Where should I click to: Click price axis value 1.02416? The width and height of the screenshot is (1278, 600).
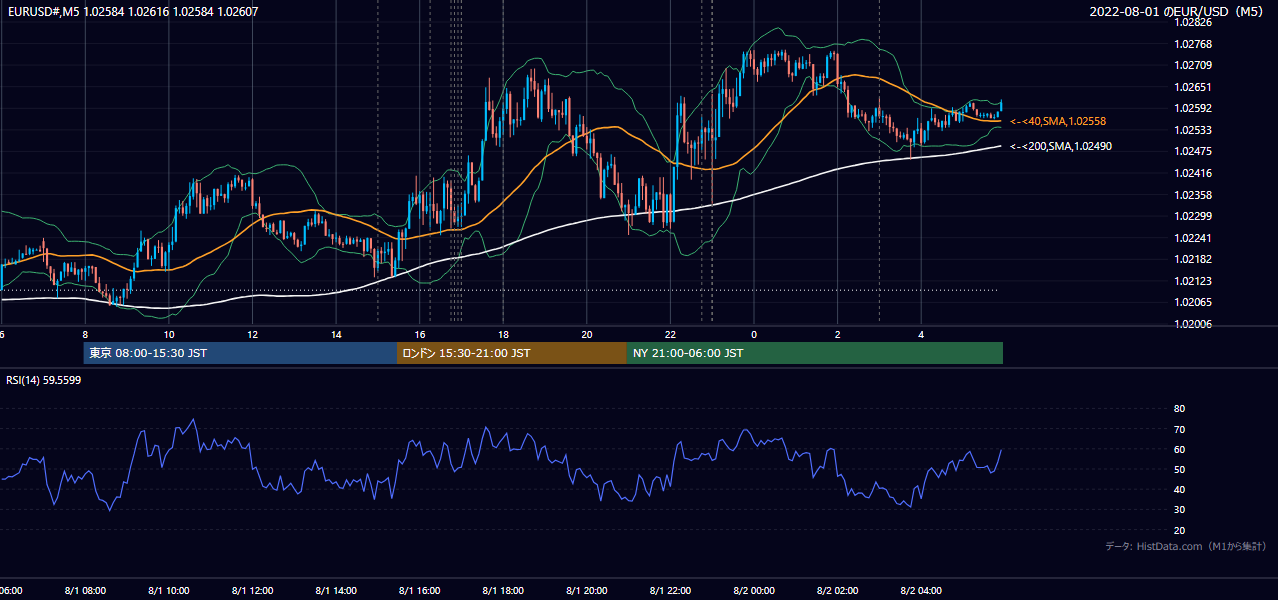(1193, 173)
